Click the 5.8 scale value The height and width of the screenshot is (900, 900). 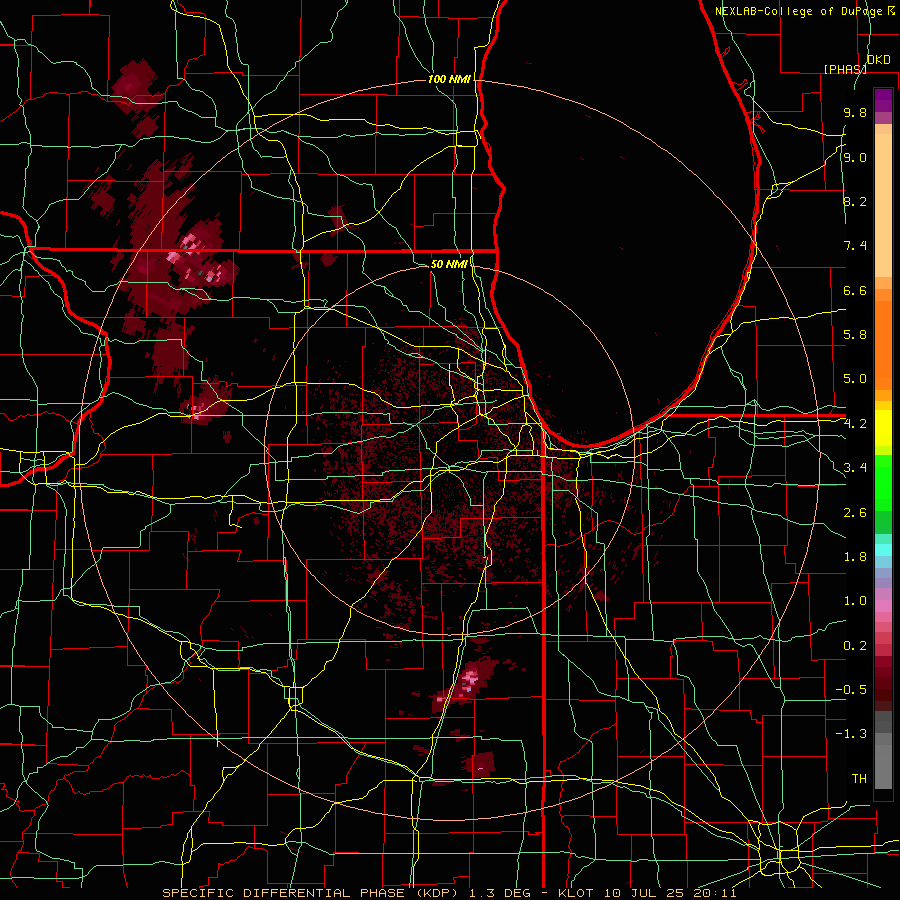(x=855, y=334)
